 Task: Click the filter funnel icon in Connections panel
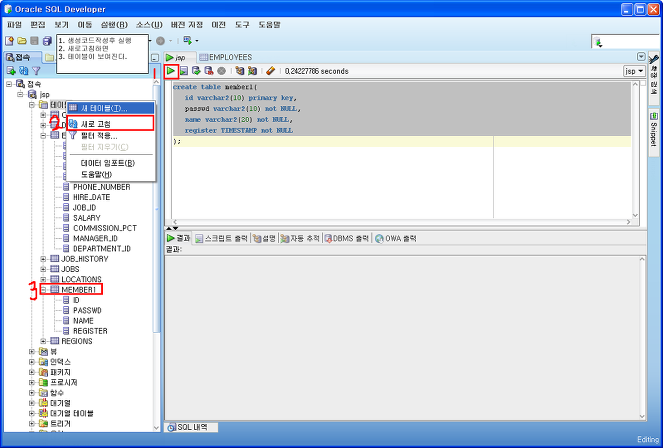point(36,71)
